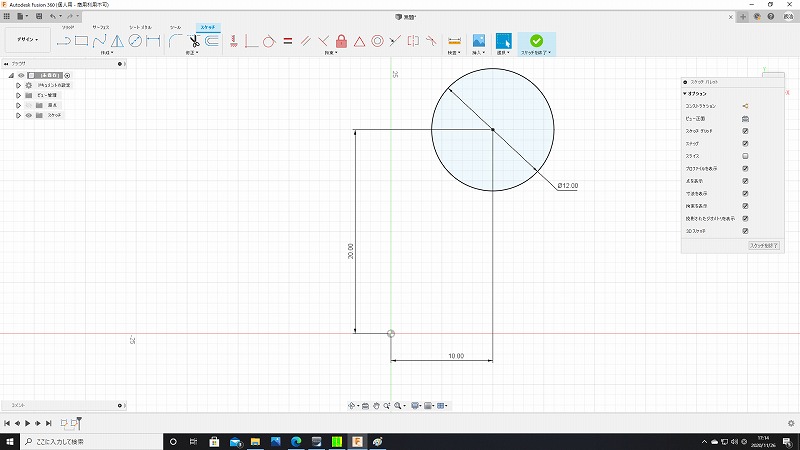Click the Insert image icon
800x450 pixels.
[x=478, y=41]
